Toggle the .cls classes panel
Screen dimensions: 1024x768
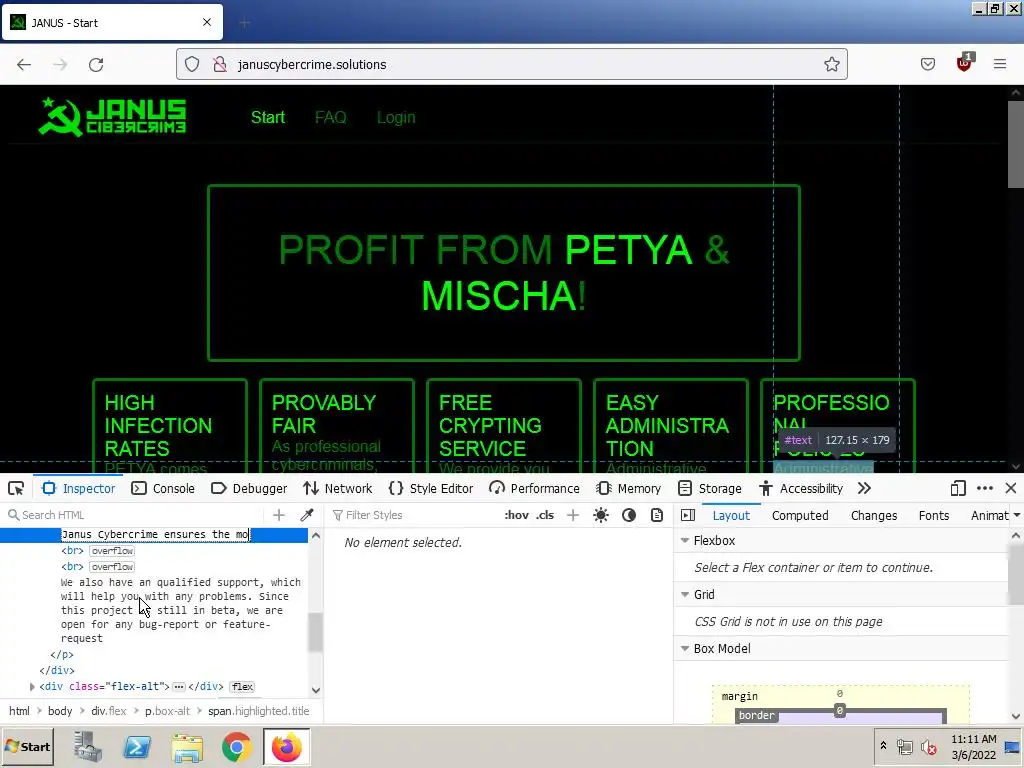[x=545, y=515]
